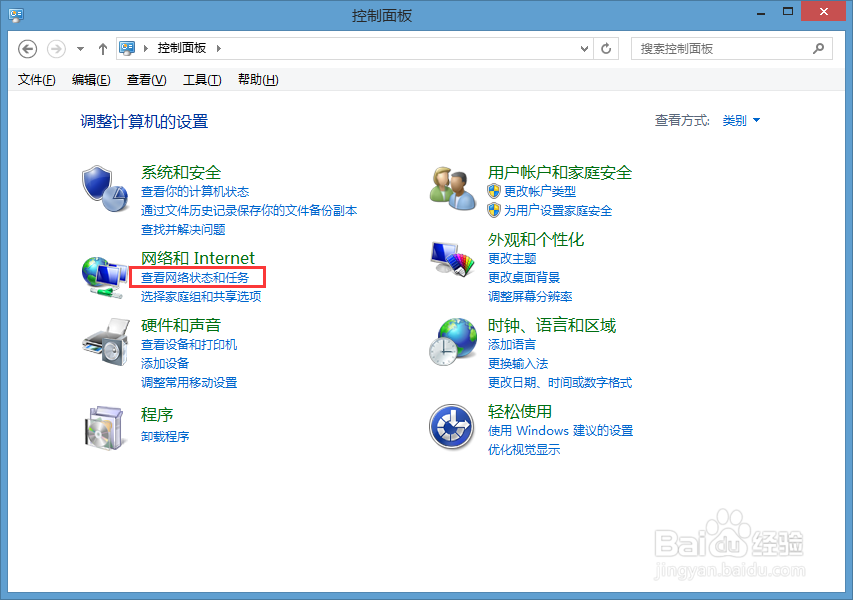Click 添加语言 link

[x=512, y=344]
